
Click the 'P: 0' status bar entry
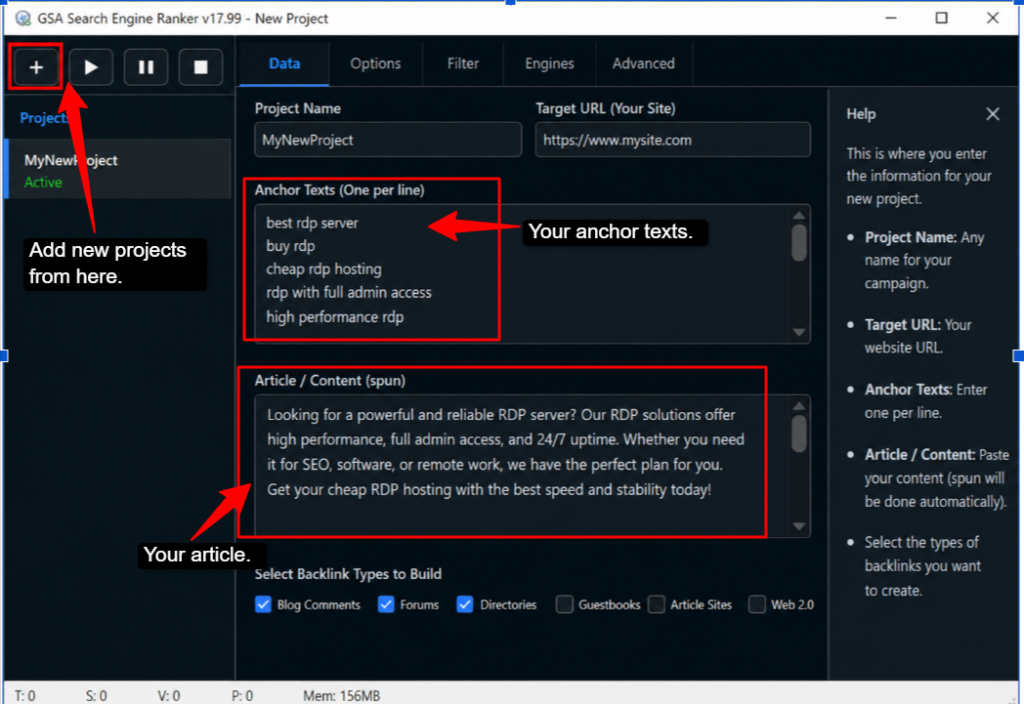pos(242,696)
